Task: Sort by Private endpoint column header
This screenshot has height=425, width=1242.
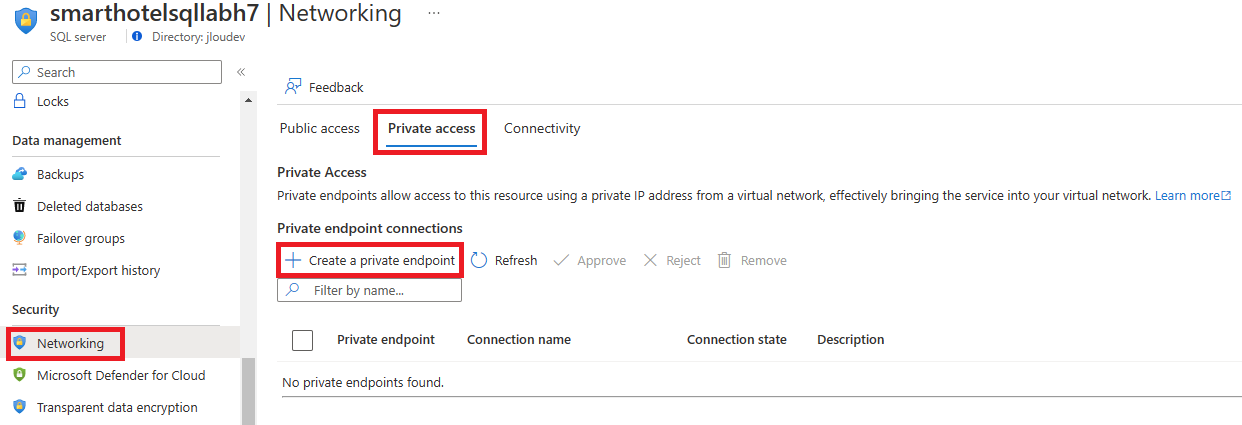Action: (x=386, y=340)
